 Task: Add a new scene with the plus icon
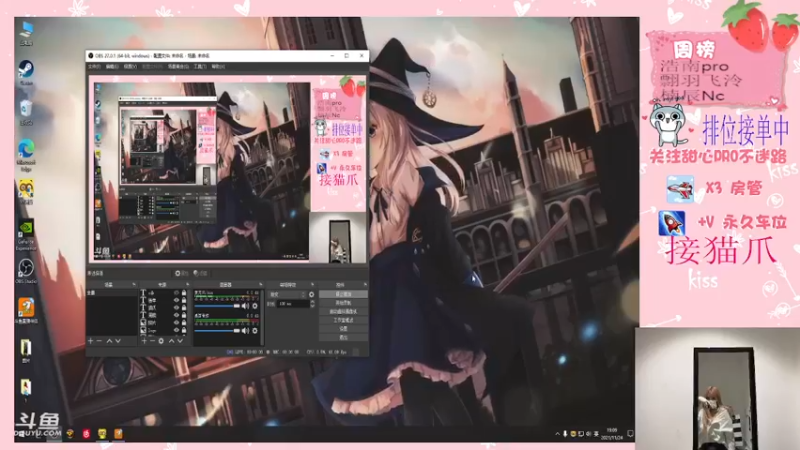91,341
